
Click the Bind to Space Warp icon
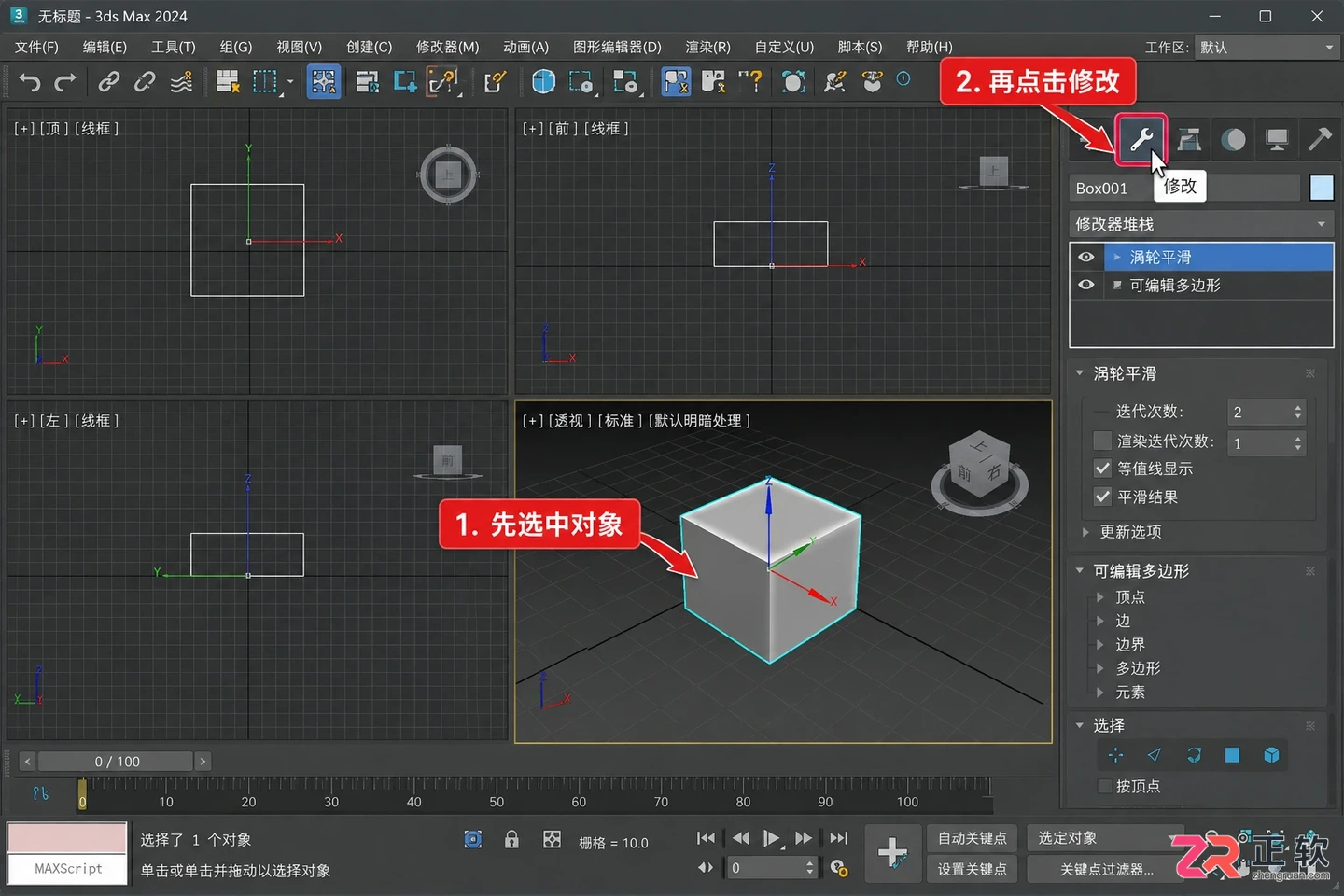pyautogui.click(x=181, y=82)
